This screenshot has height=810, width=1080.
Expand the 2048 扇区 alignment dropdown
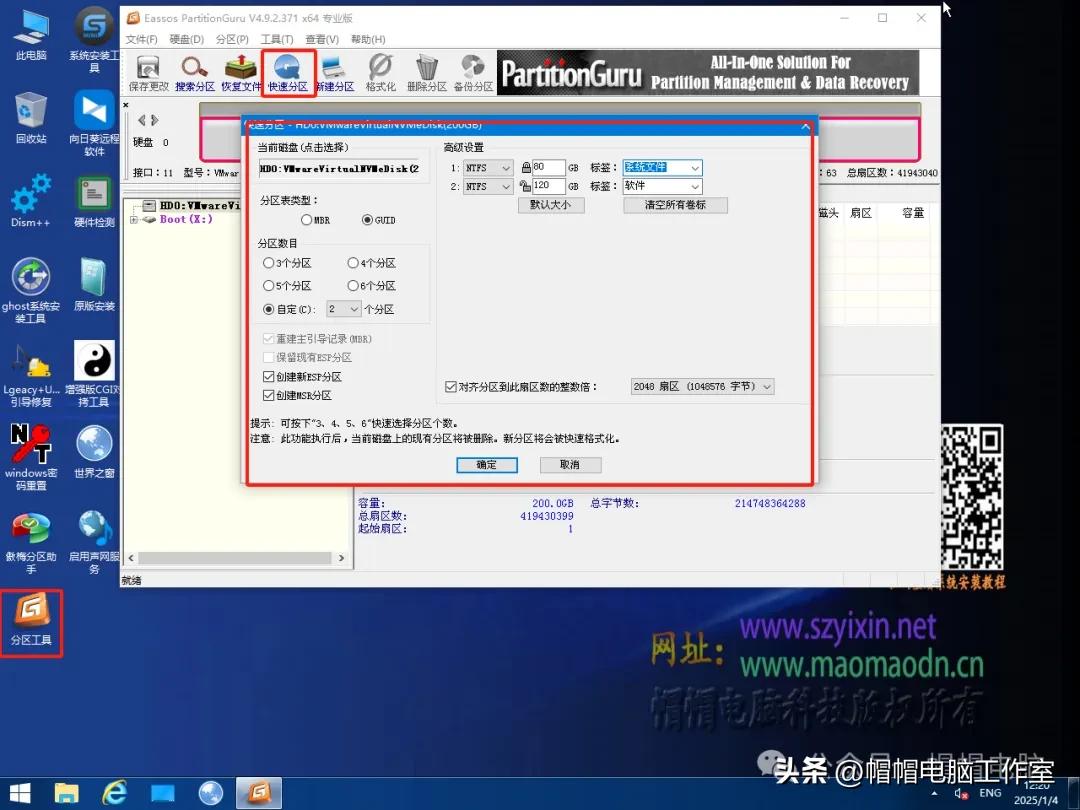tap(702, 387)
